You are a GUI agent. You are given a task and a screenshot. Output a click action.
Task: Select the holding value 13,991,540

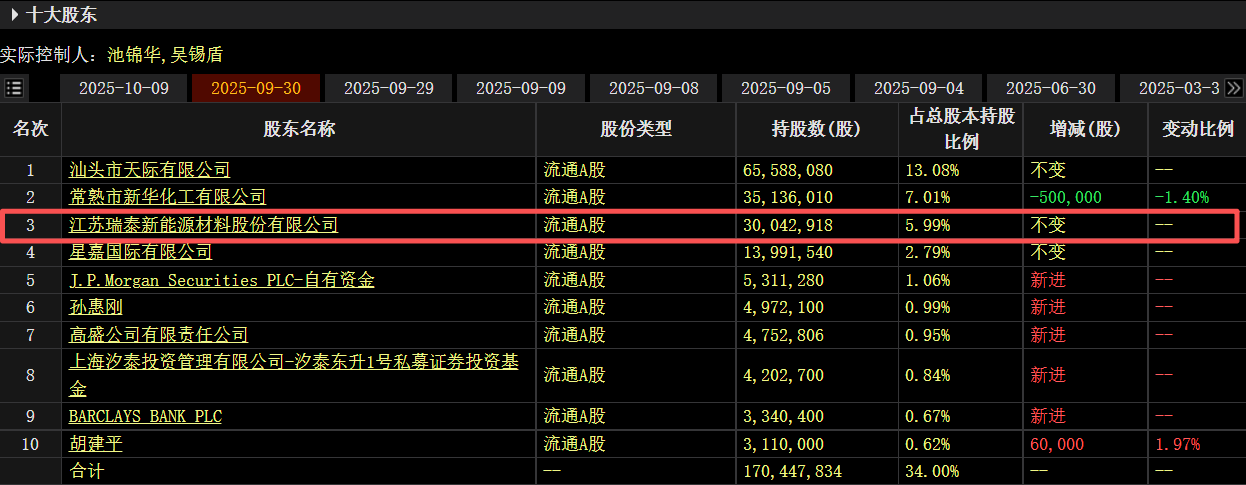tap(788, 252)
